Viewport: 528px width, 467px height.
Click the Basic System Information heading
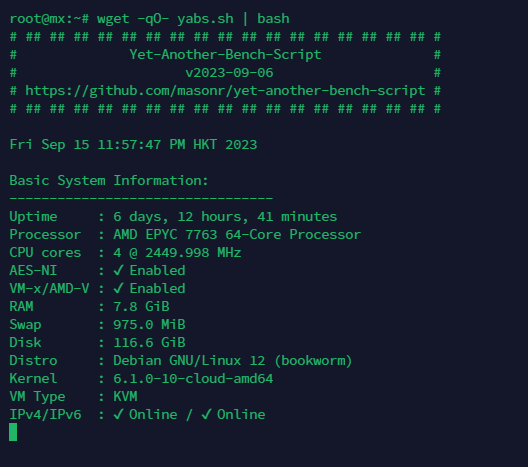tap(109, 181)
